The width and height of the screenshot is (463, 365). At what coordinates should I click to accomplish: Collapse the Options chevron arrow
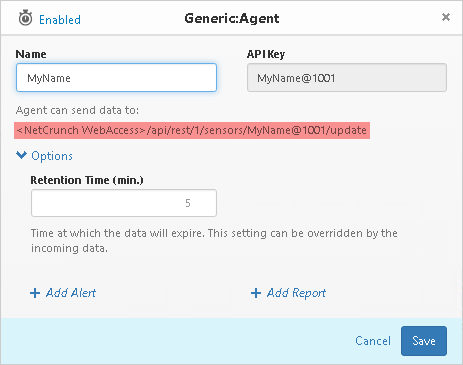click(x=22, y=155)
